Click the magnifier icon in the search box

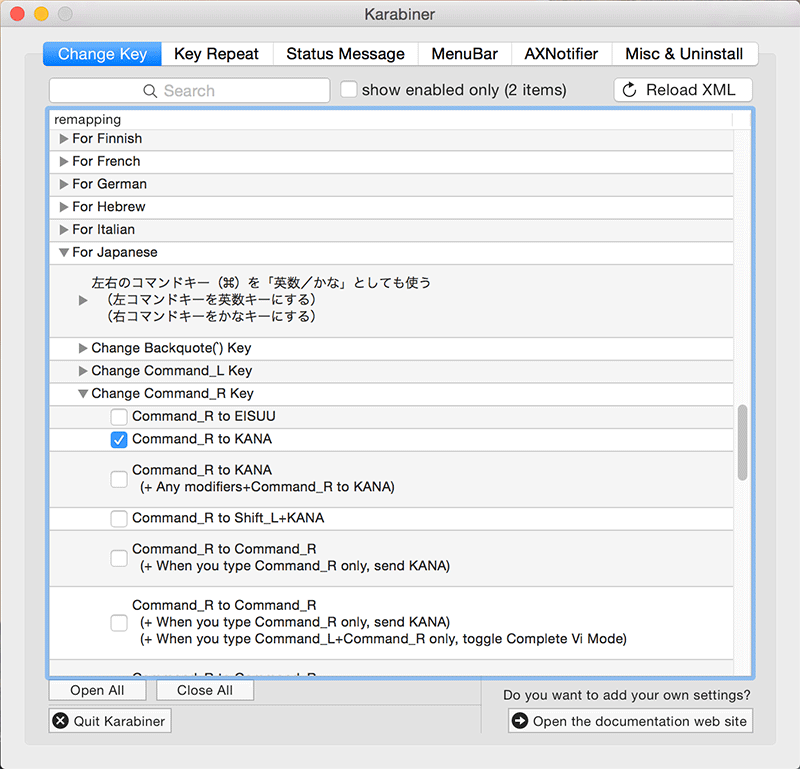150,91
